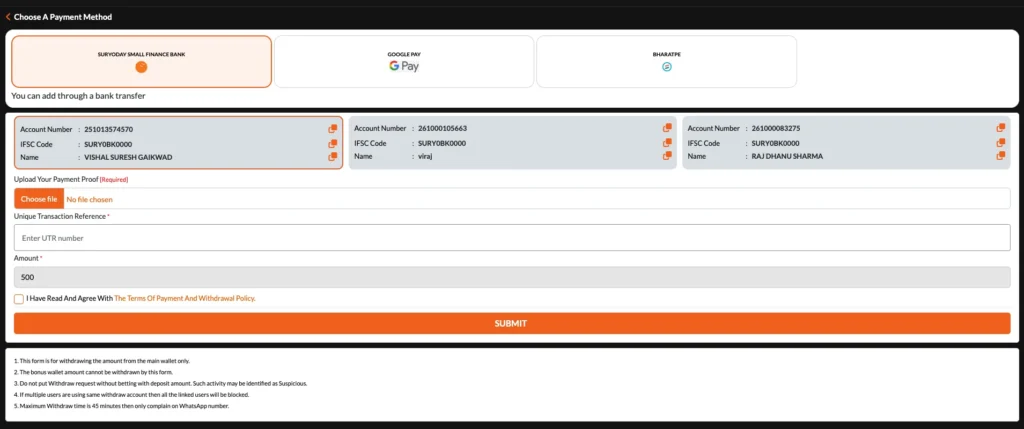Copy name RAJ DHANU SHARMA

tap(1000, 156)
